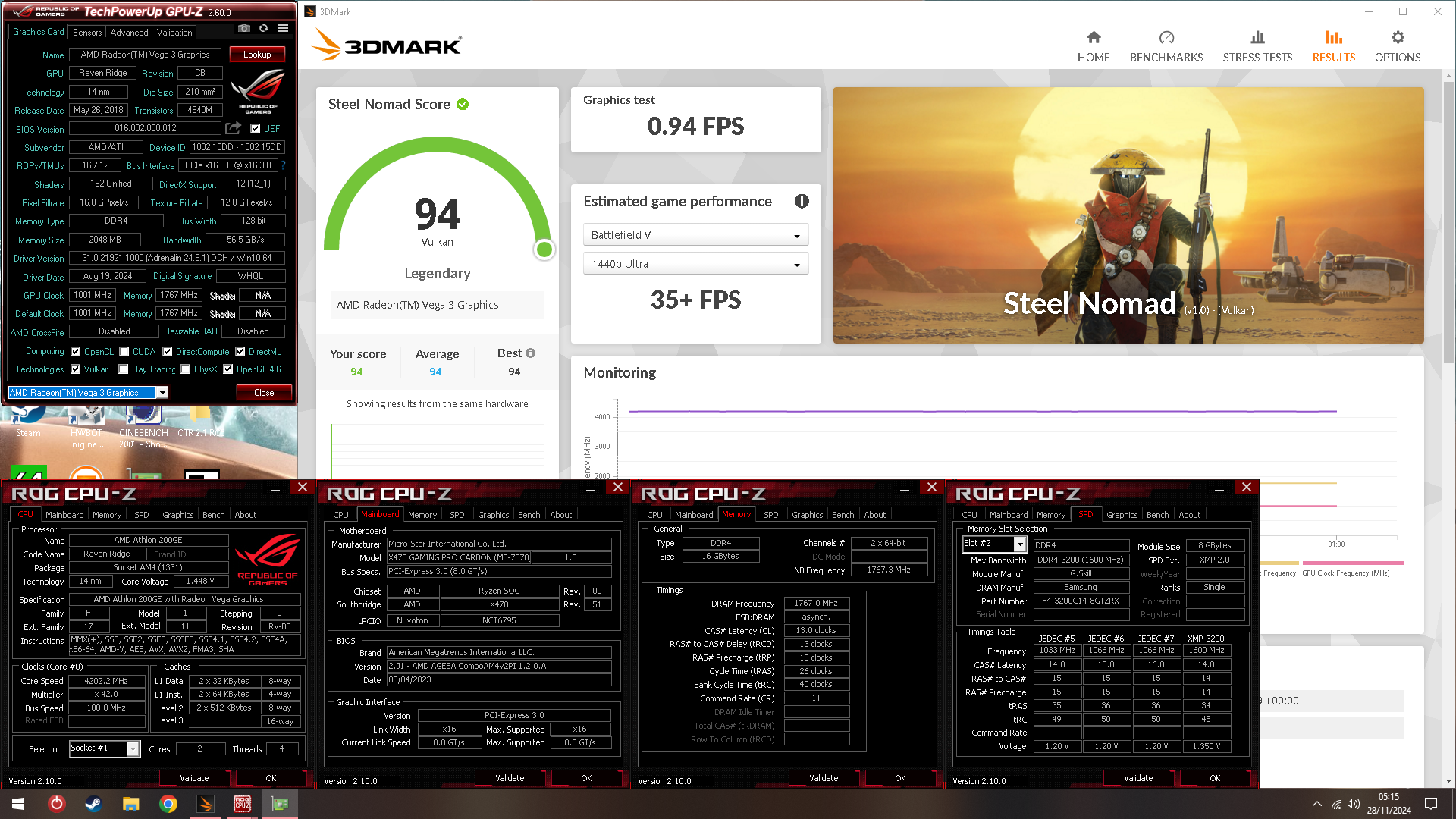Toggle the OpenCL checkbox
The width and height of the screenshot is (1456, 819).
(x=76, y=352)
